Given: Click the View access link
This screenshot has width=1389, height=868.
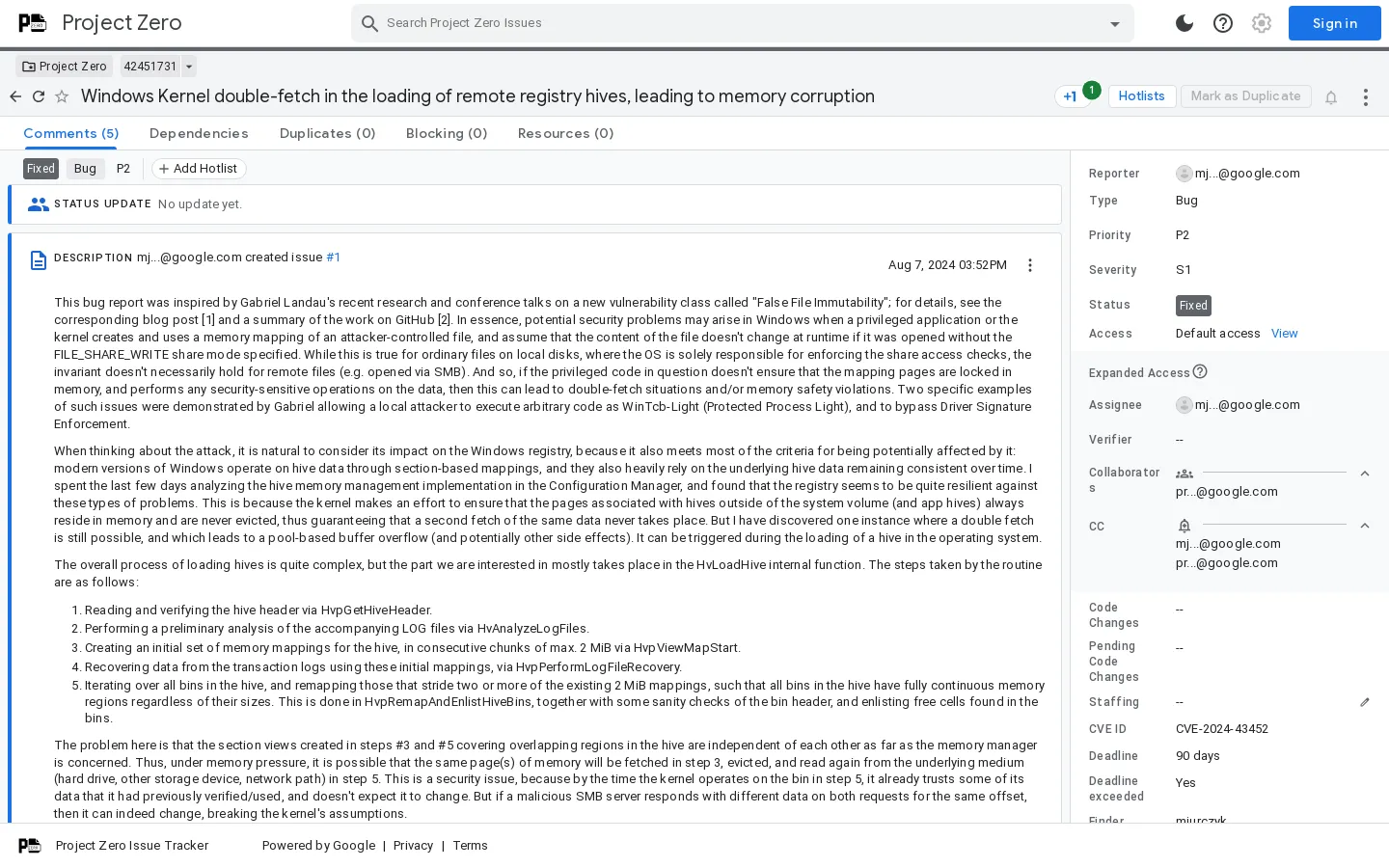Looking at the screenshot, I should (1284, 334).
